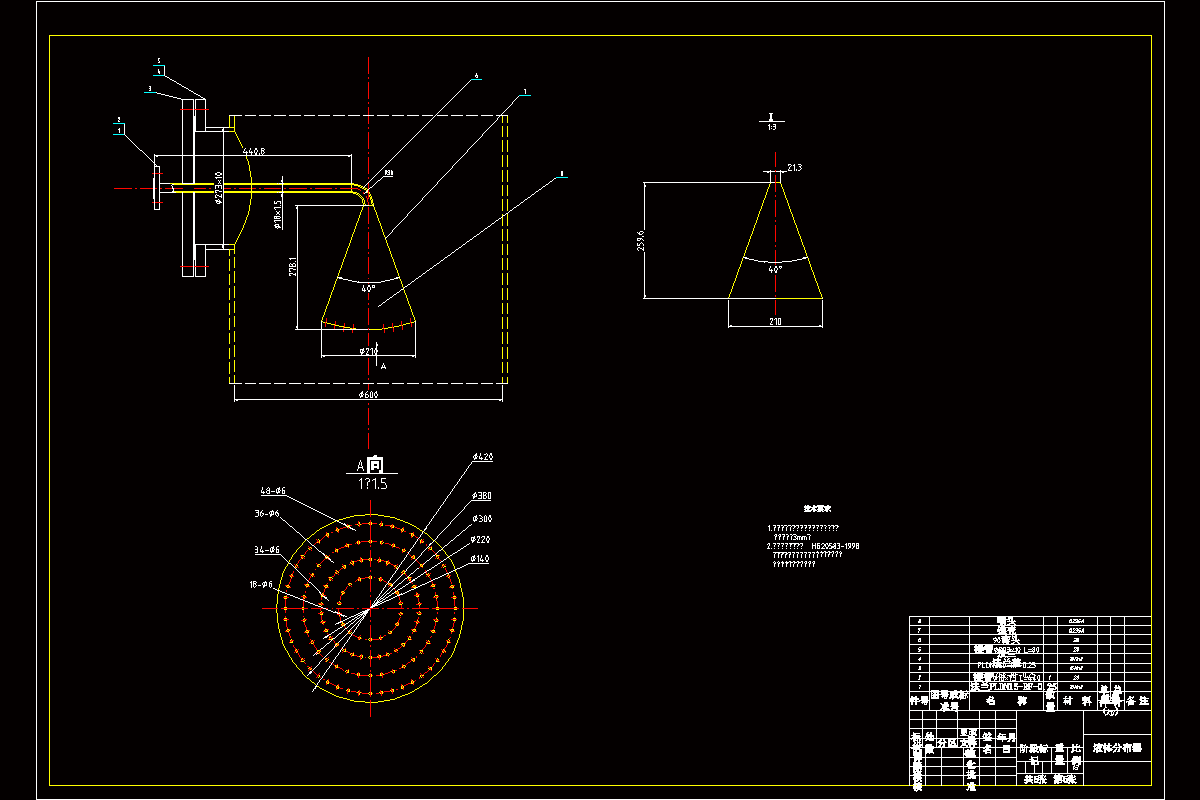
Task: Click the 278.1 vertical height dimension
Action: [291, 268]
